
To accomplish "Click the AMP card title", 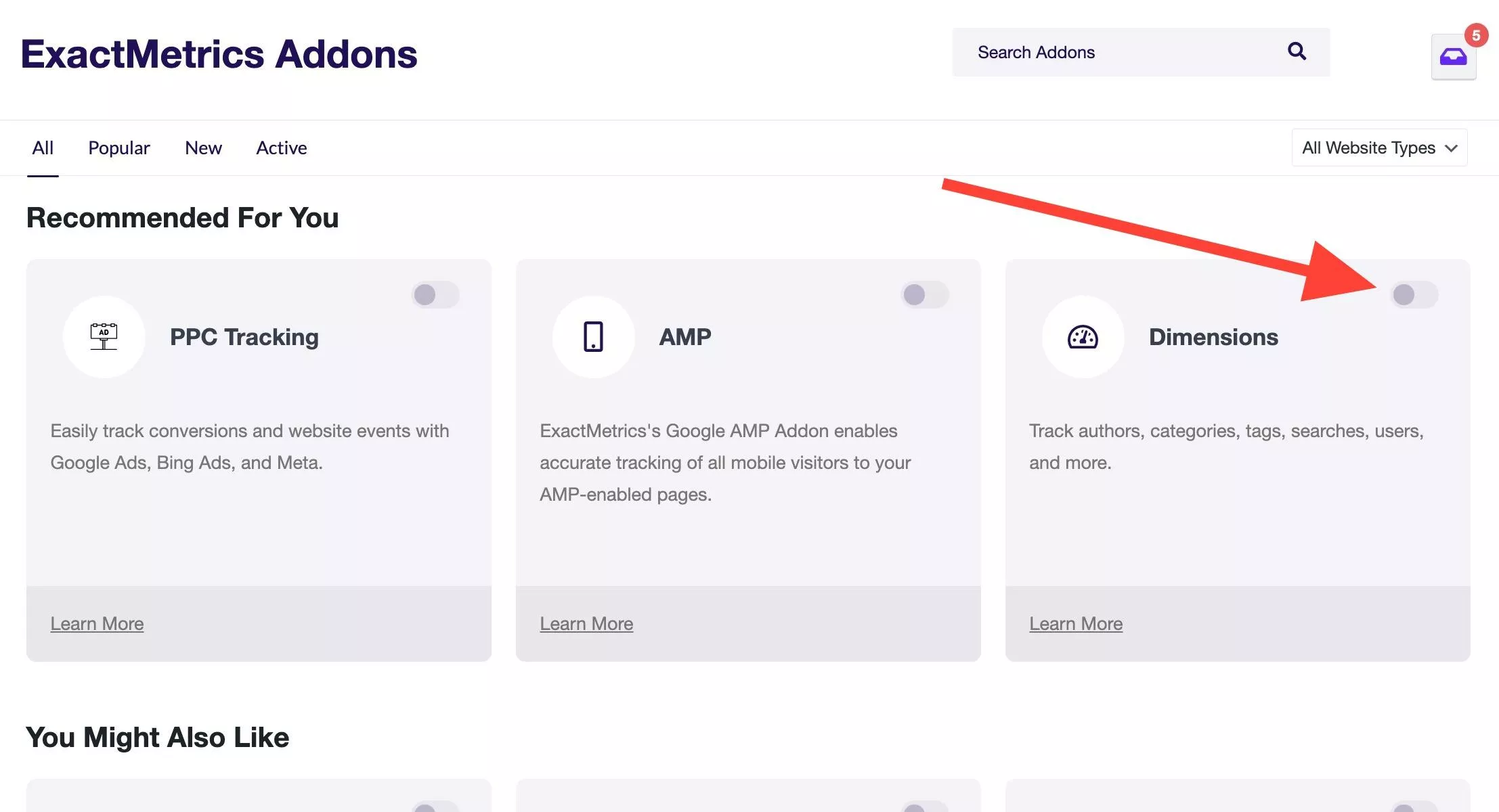I will [x=685, y=337].
